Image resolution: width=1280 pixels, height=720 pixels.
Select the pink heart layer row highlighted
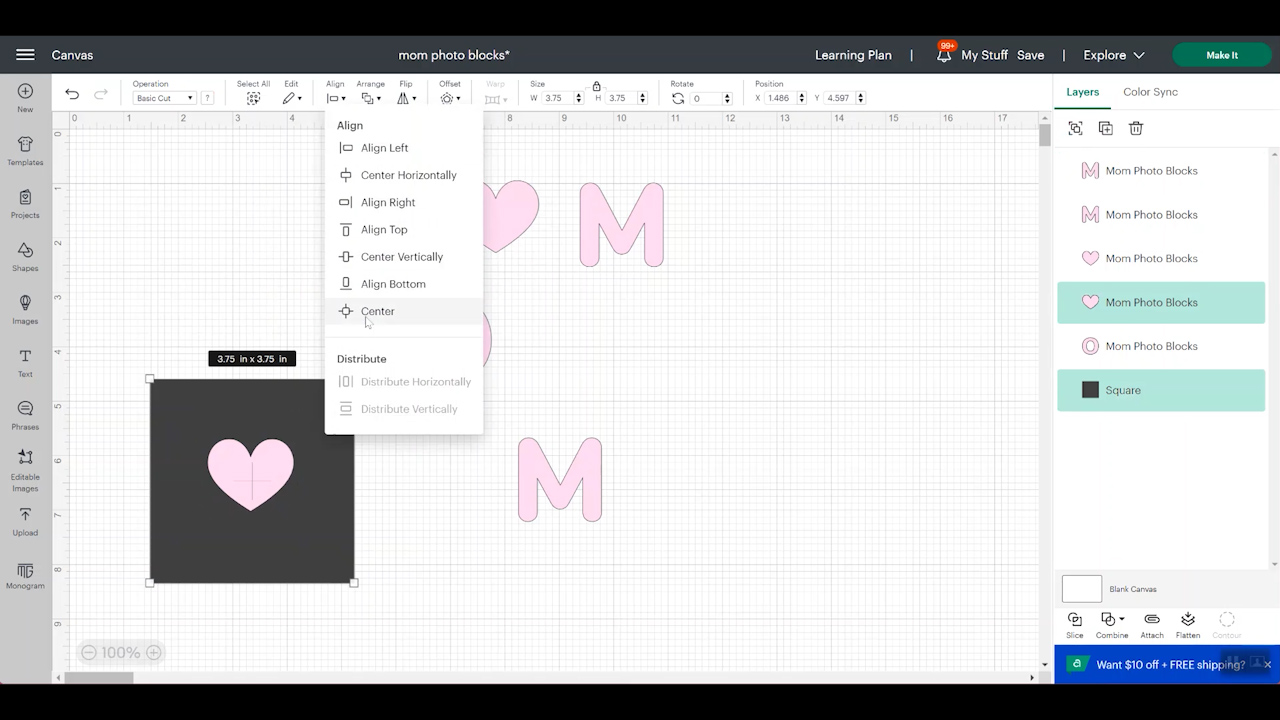click(x=1161, y=302)
